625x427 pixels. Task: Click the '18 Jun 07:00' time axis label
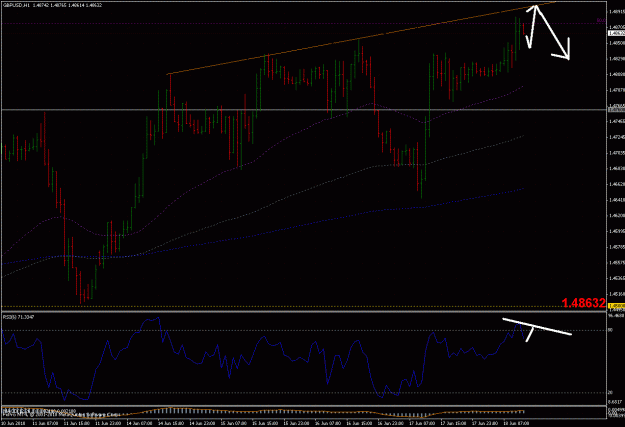click(x=517, y=423)
